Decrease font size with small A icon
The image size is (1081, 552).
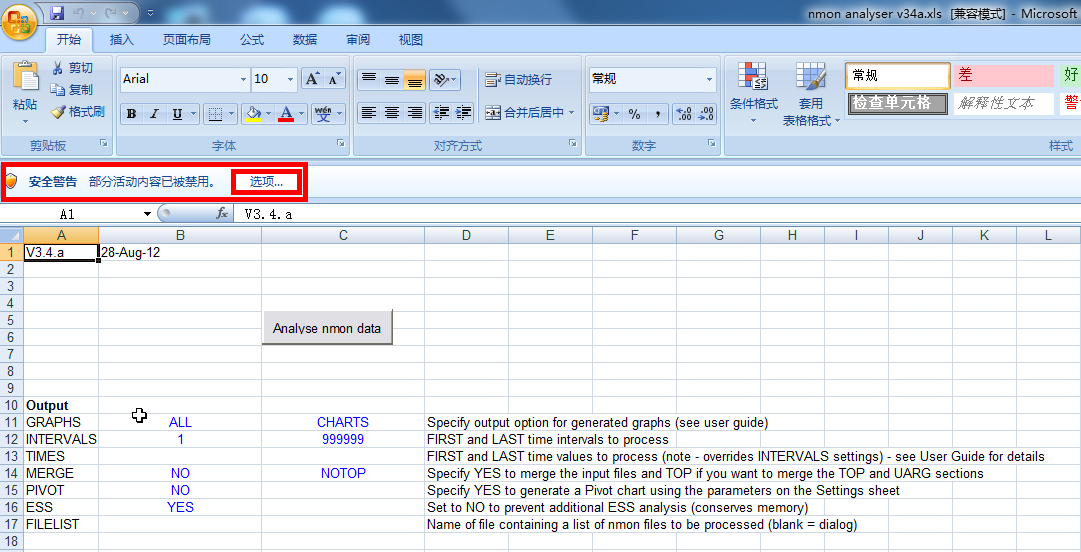(x=334, y=79)
